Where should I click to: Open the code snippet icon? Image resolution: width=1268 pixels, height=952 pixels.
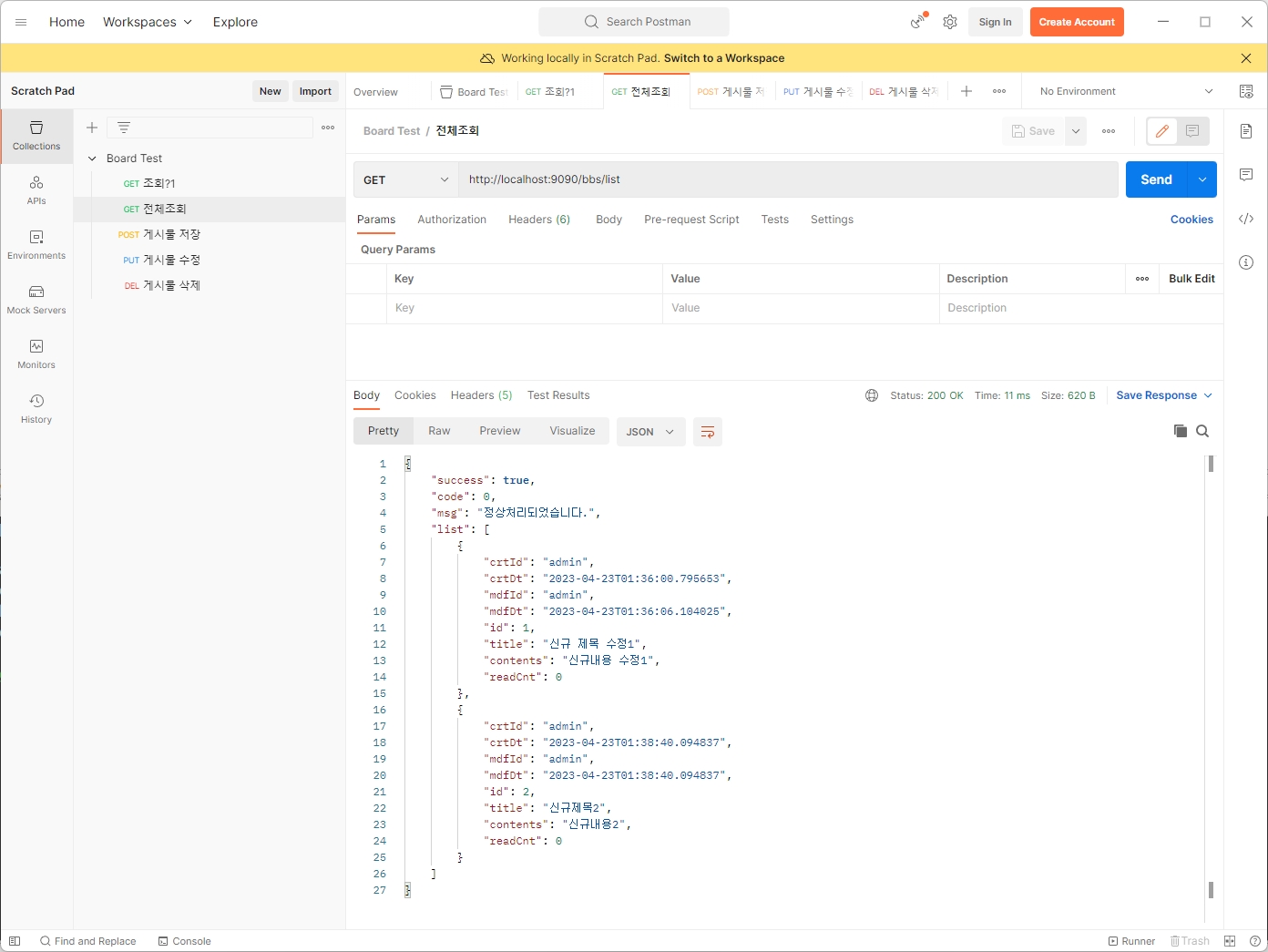pos(1246,219)
